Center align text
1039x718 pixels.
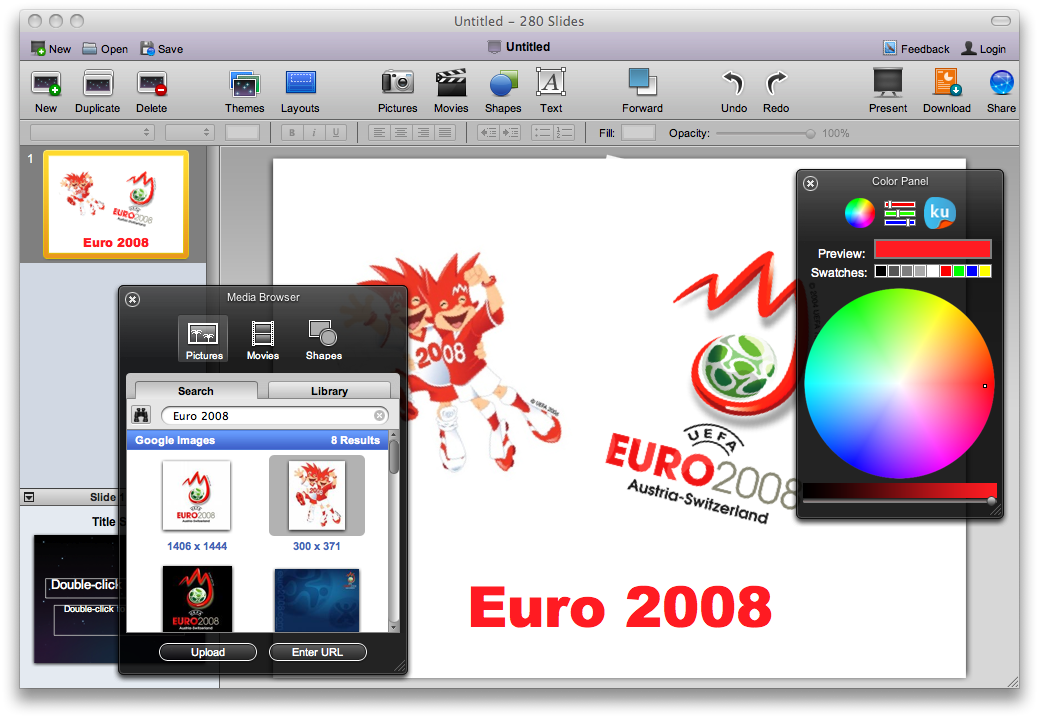click(401, 133)
